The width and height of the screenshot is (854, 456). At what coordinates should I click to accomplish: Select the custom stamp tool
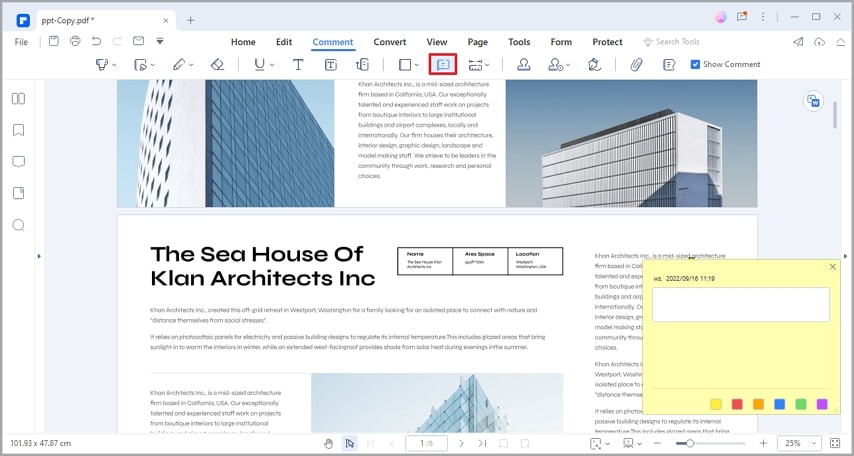pyautogui.click(x=555, y=65)
